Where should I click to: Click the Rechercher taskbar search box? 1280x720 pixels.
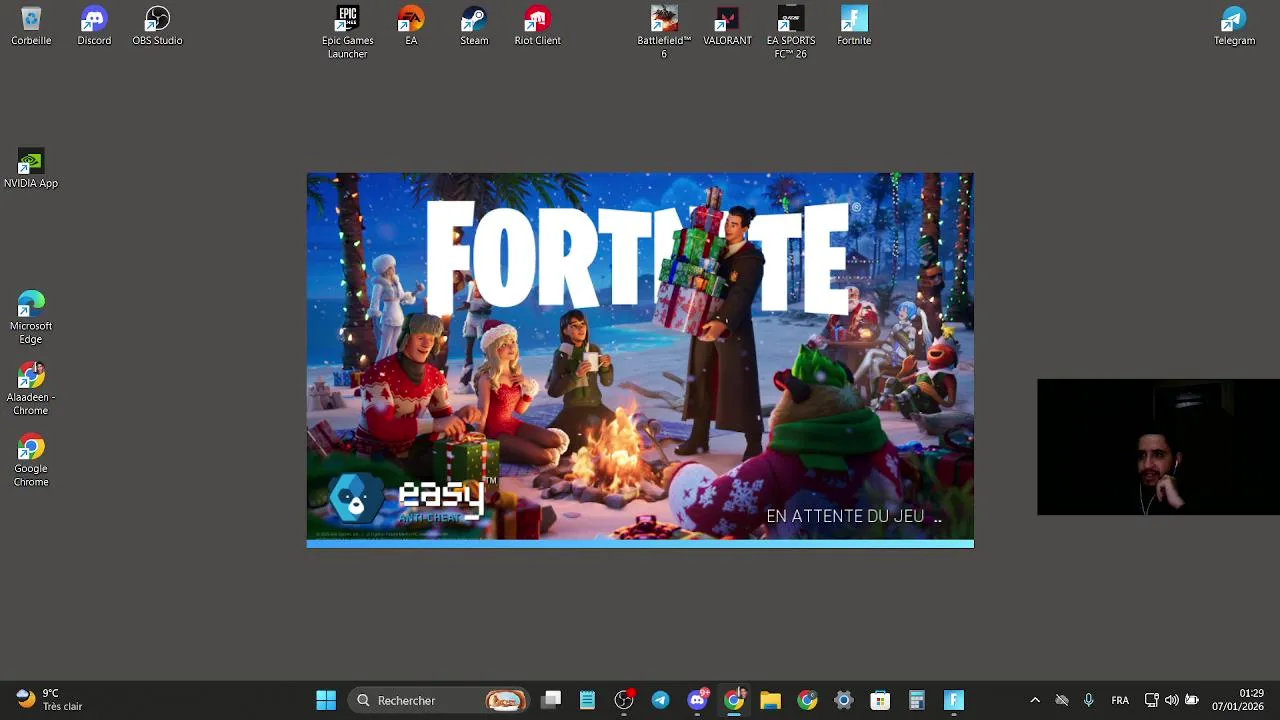click(x=440, y=700)
